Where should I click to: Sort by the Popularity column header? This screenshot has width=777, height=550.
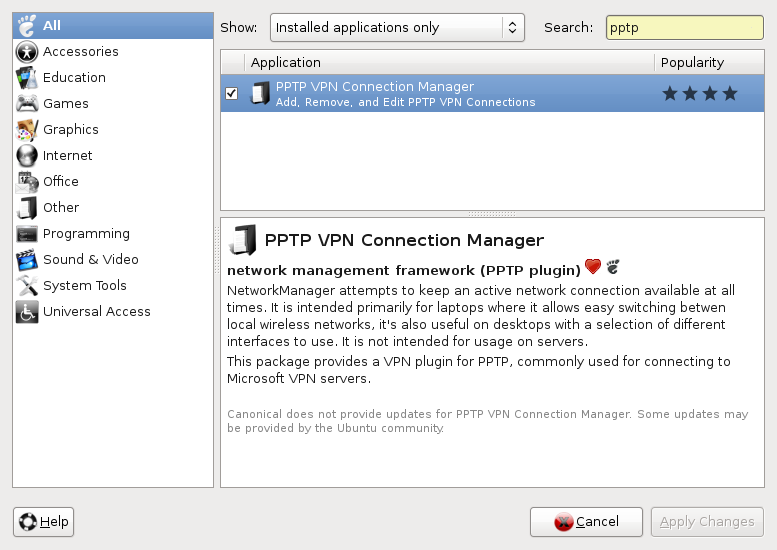coord(709,62)
